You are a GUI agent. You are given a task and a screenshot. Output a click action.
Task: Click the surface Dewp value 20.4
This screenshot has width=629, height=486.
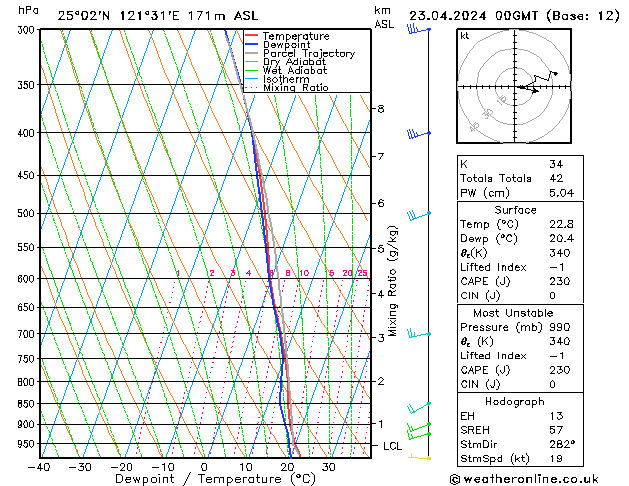pos(561,239)
